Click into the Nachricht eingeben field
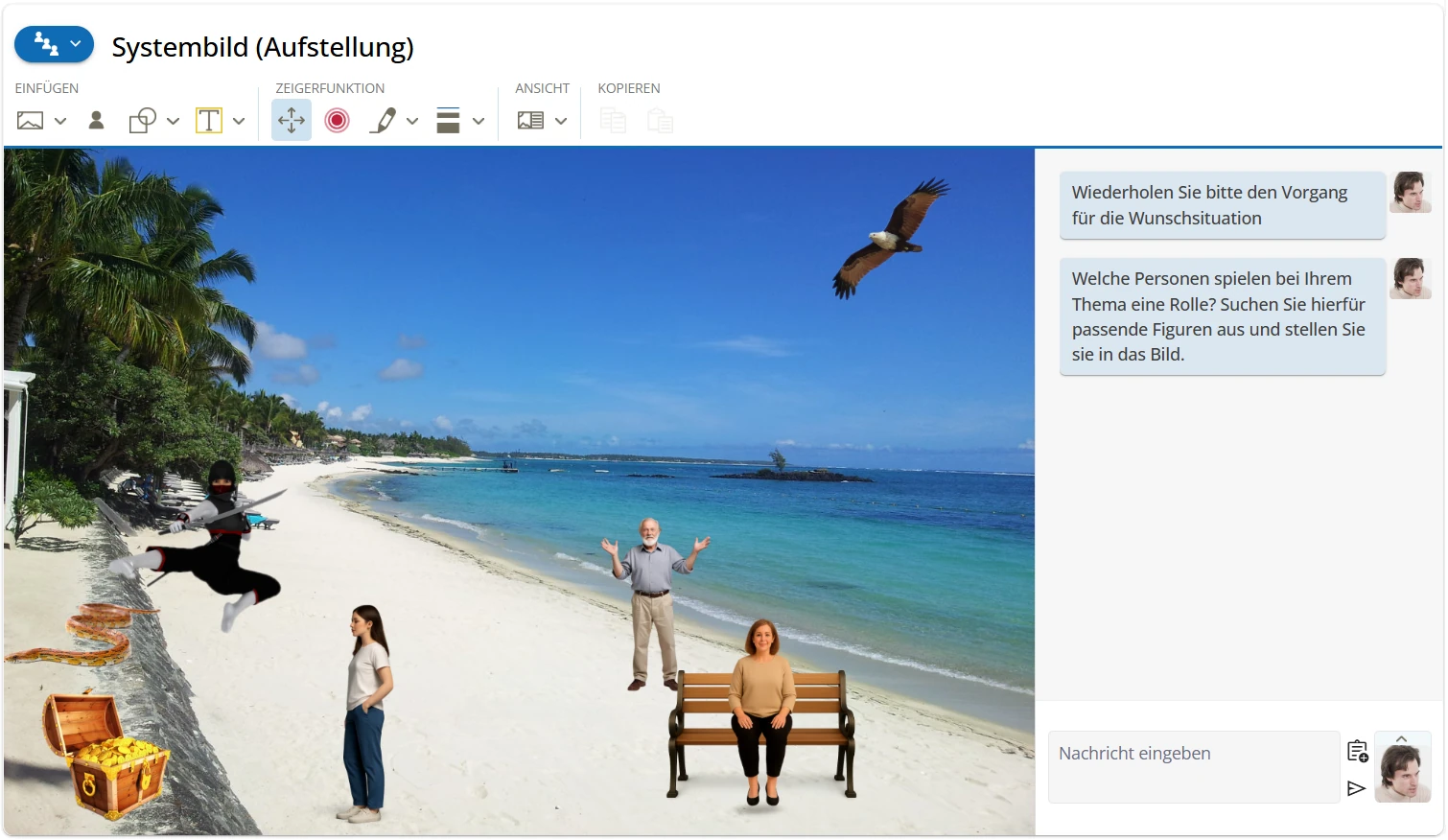This screenshot has width=1448, height=840. [1193, 766]
